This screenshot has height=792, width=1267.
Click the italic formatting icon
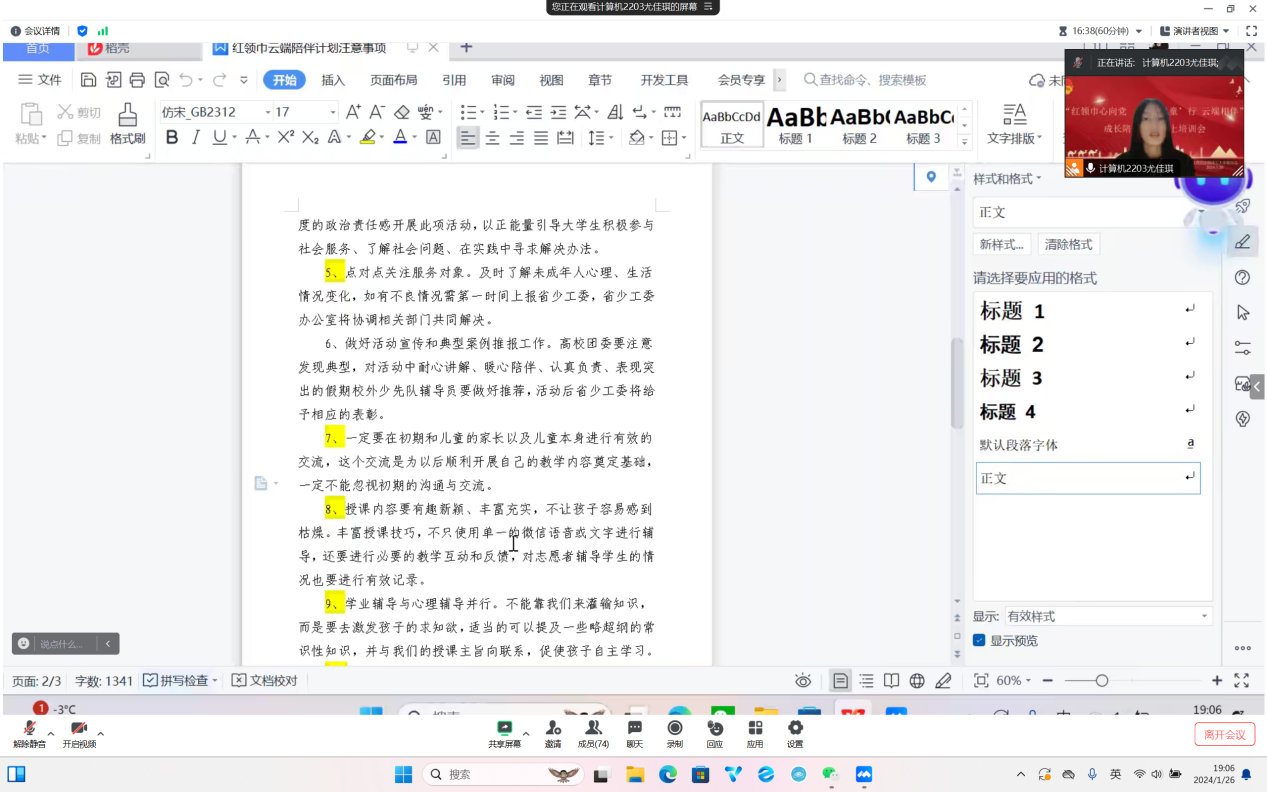pyautogui.click(x=196, y=138)
